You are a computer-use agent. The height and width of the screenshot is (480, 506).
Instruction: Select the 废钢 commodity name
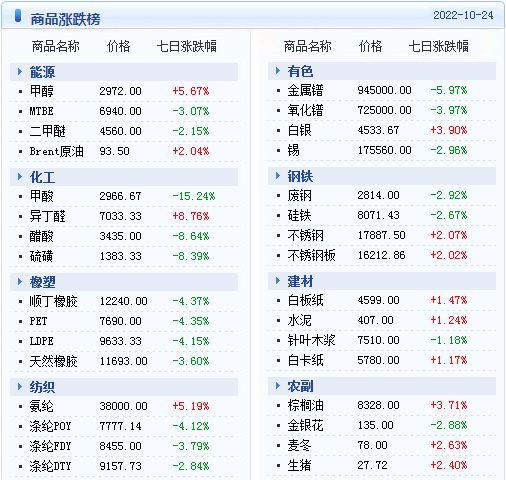[300, 195]
